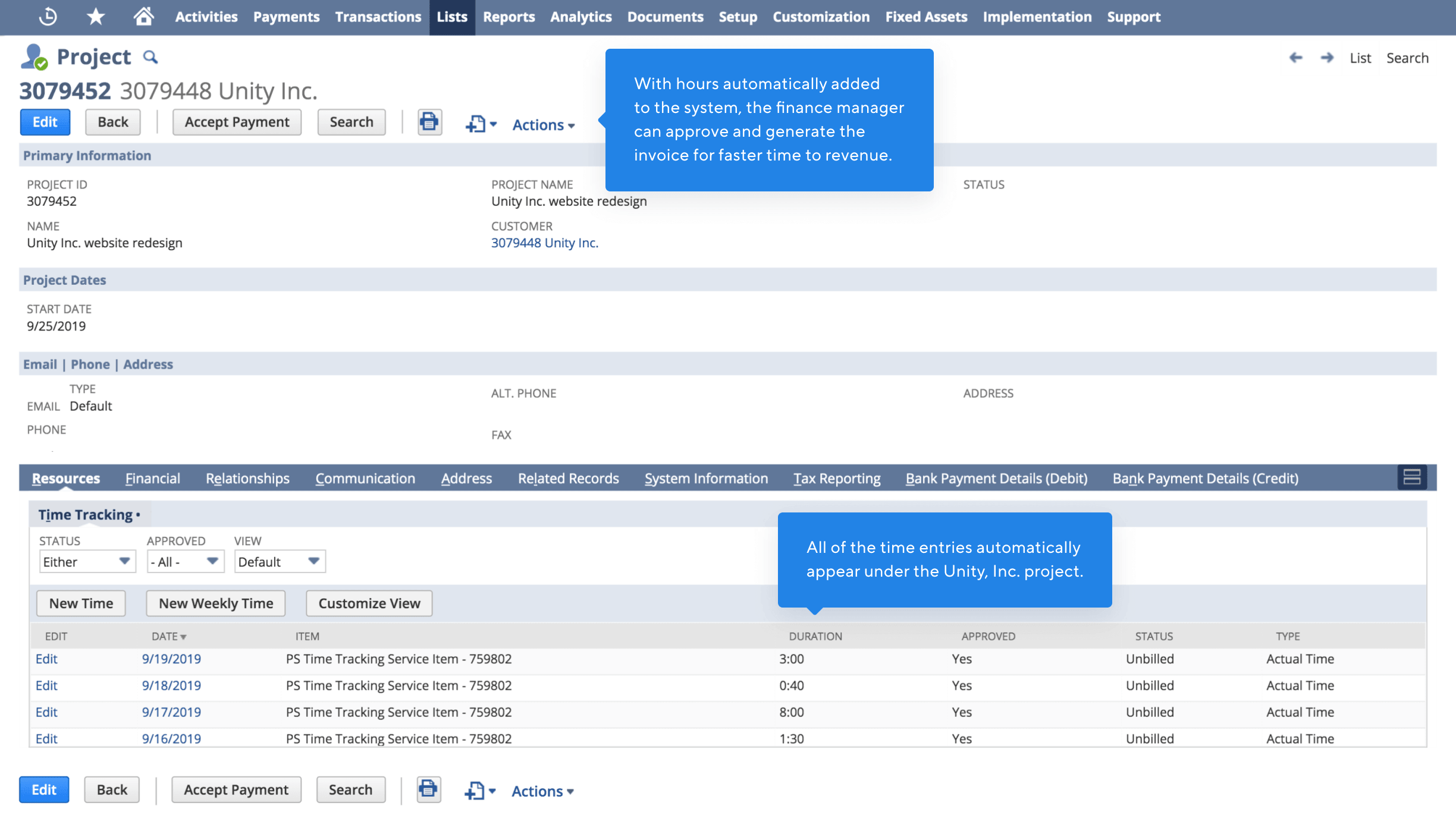
Task: Open the Customization menu
Action: [x=821, y=17]
